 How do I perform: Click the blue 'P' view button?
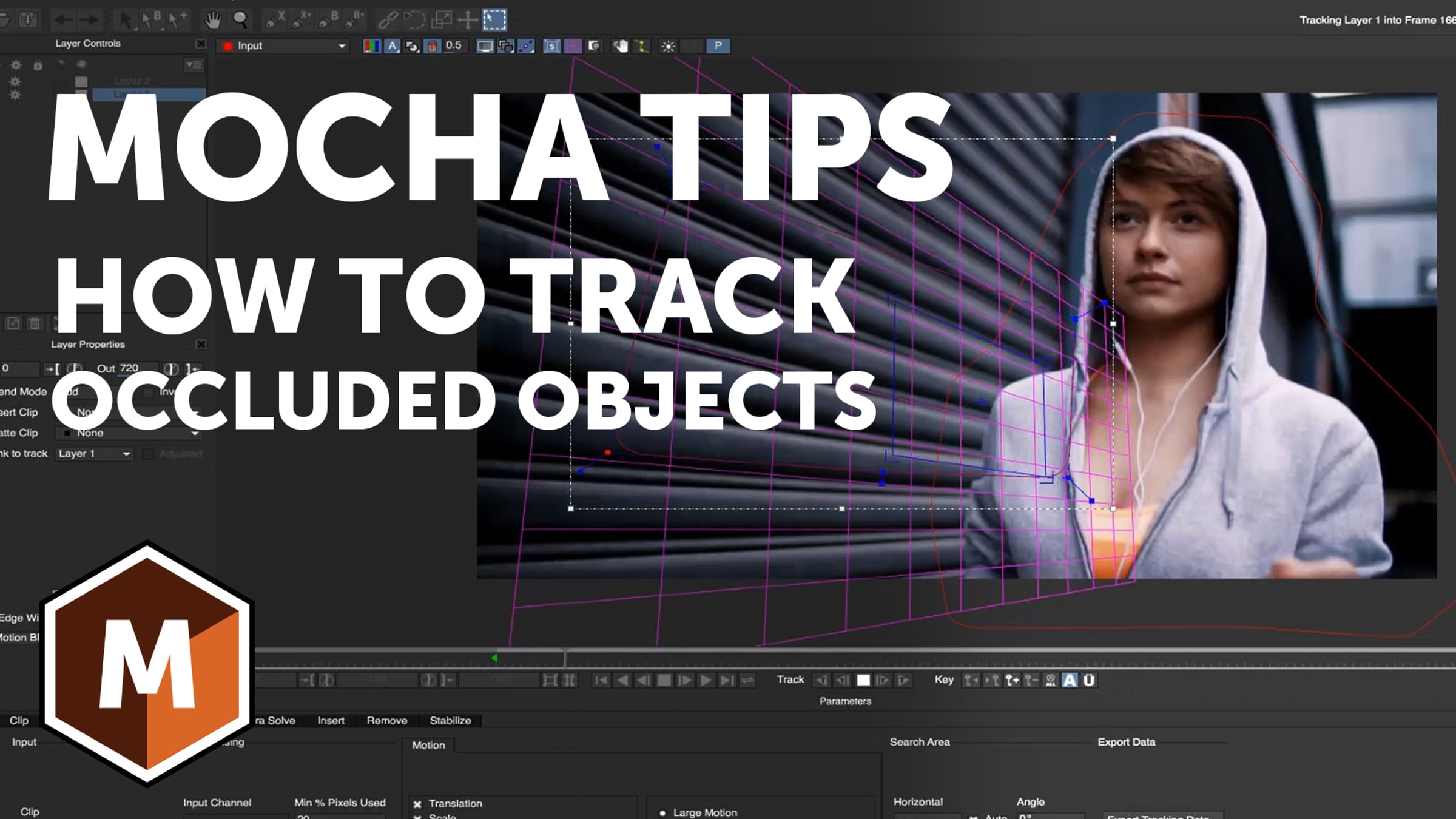pyautogui.click(x=718, y=45)
